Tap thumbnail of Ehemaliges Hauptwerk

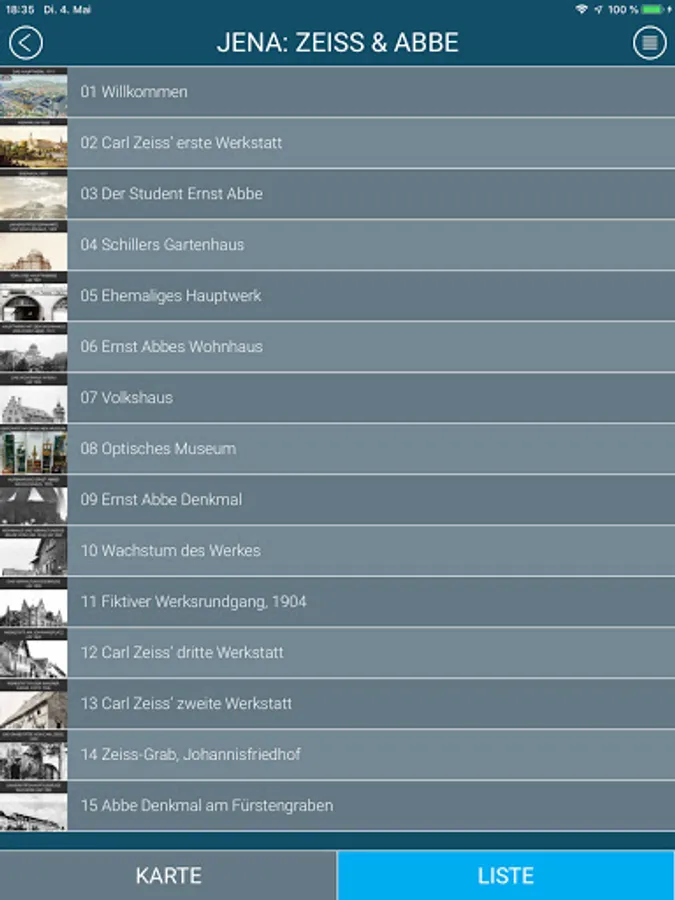coord(33,296)
